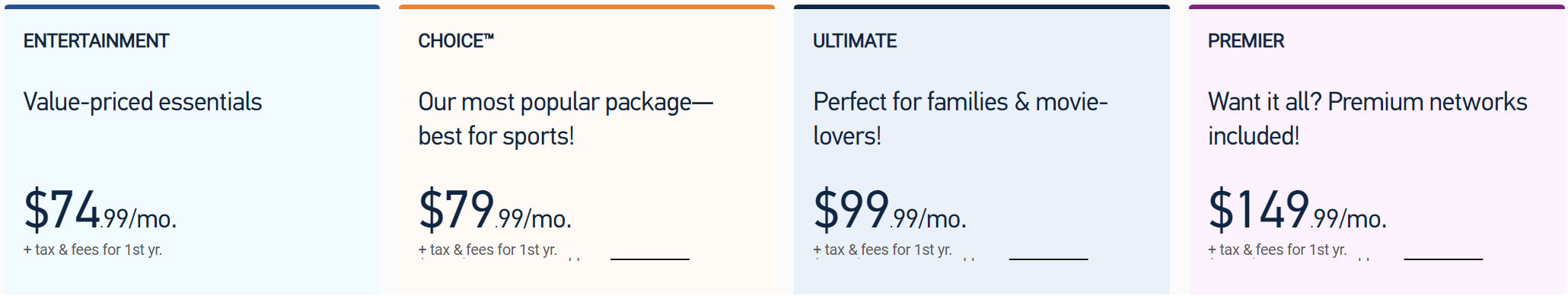Click 'Our most popular package' description
This screenshot has width=1568, height=302.
(x=566, y=119)
